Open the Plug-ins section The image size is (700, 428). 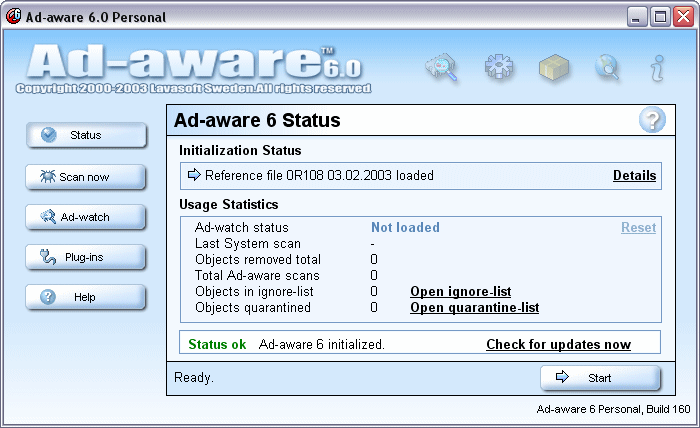tap(86, 257)
